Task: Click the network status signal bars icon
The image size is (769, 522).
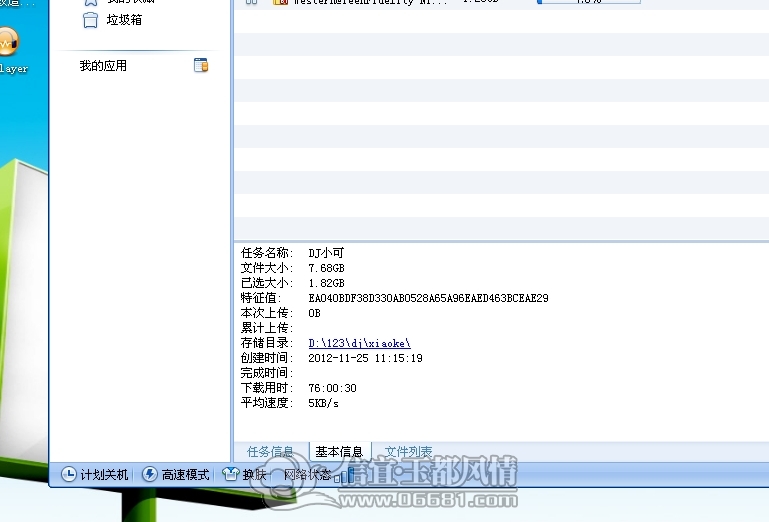Action: click(345, 475)
